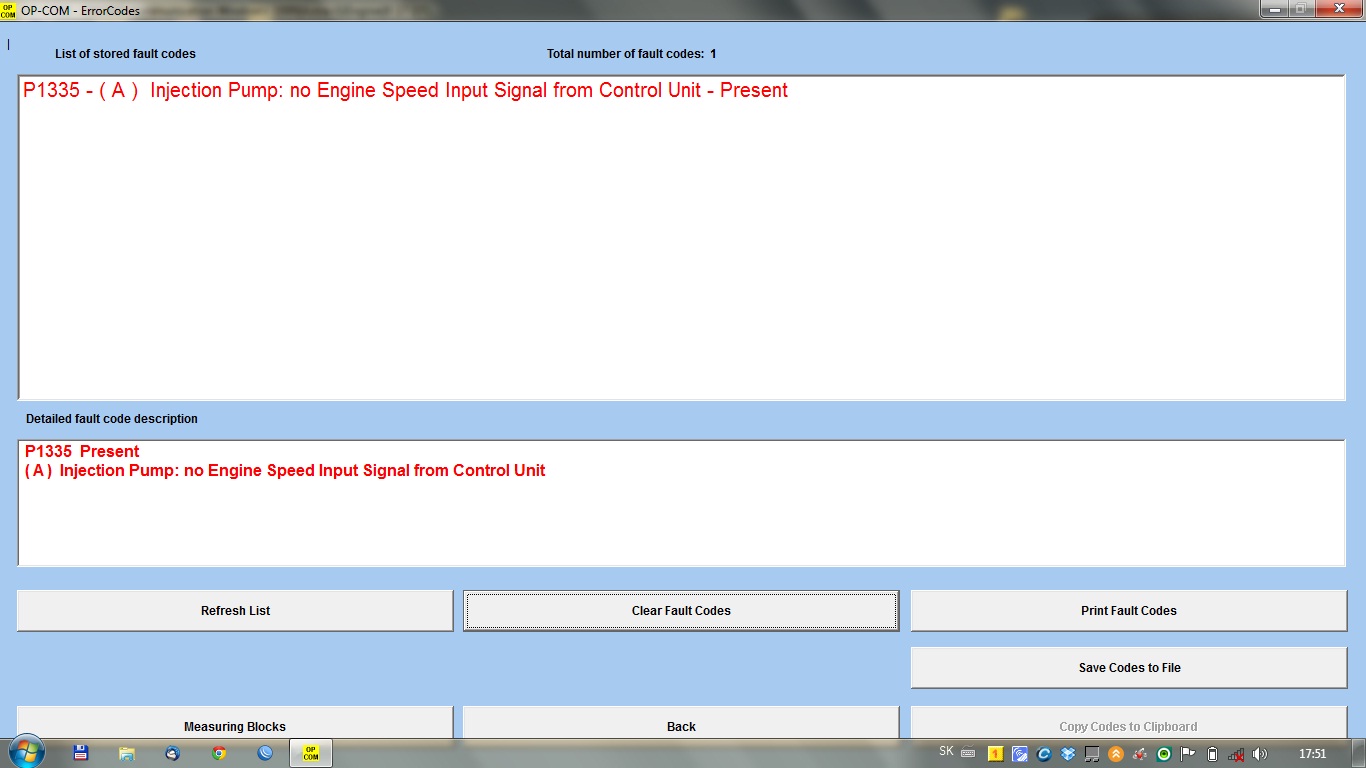Click the network signal tray icon
1366x768 pixels.
pyautogui.click(x=1236, y=754)
